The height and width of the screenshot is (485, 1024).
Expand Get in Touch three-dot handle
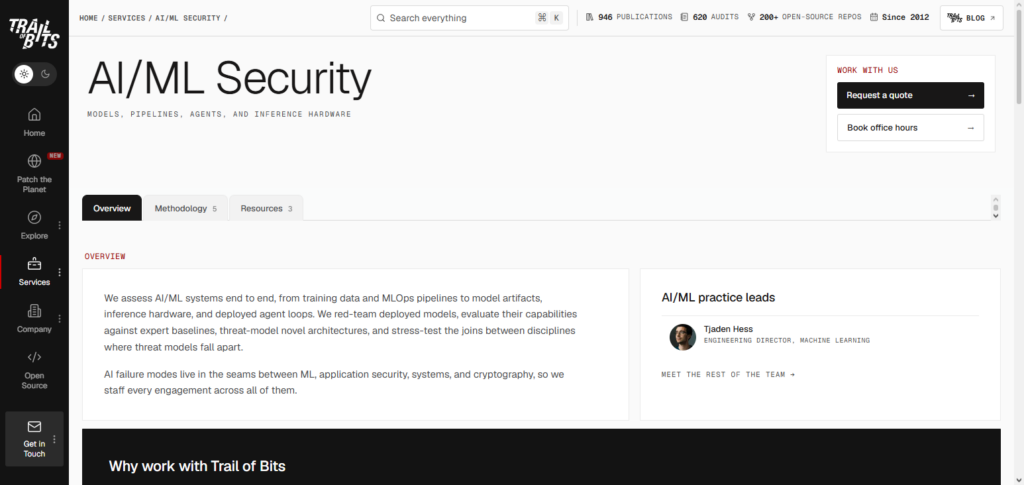point(54,439)
